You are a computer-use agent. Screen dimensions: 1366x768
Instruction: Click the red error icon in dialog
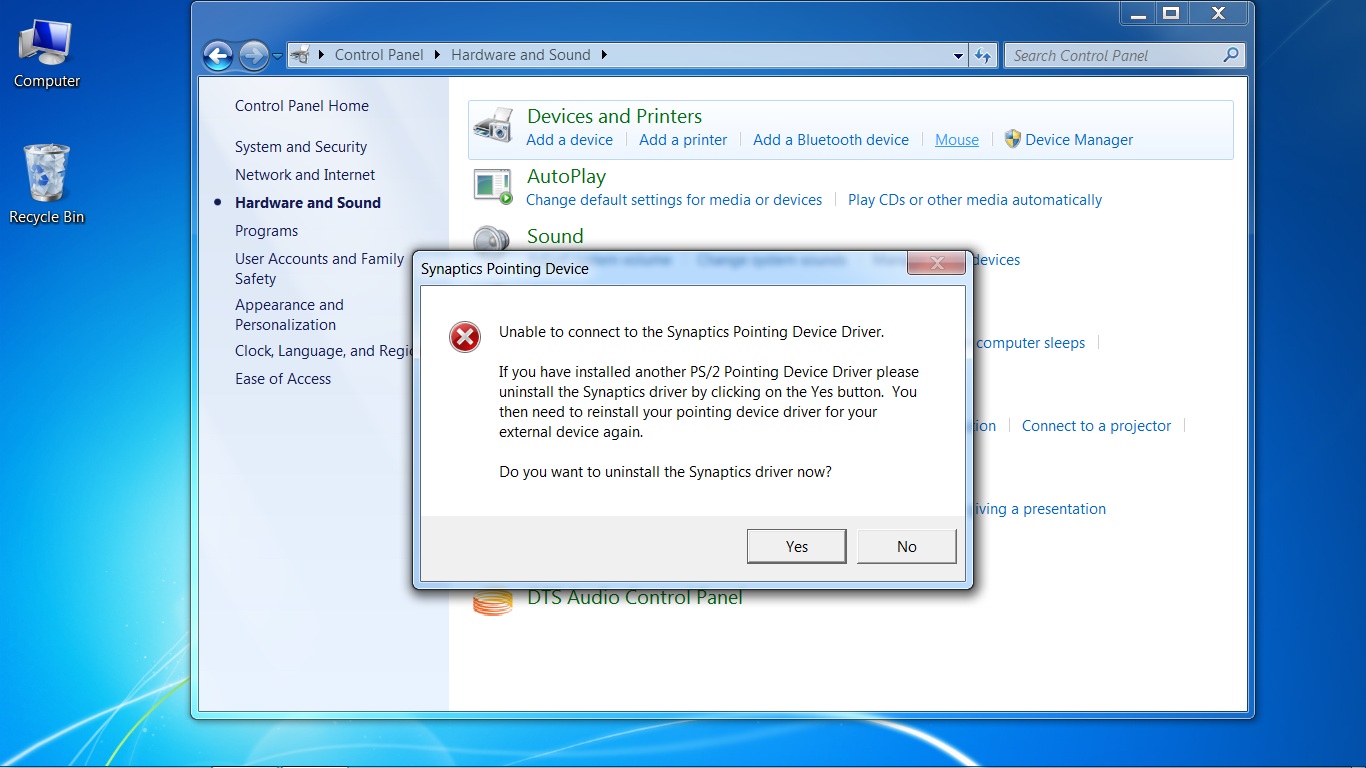(x=464, y=337)
